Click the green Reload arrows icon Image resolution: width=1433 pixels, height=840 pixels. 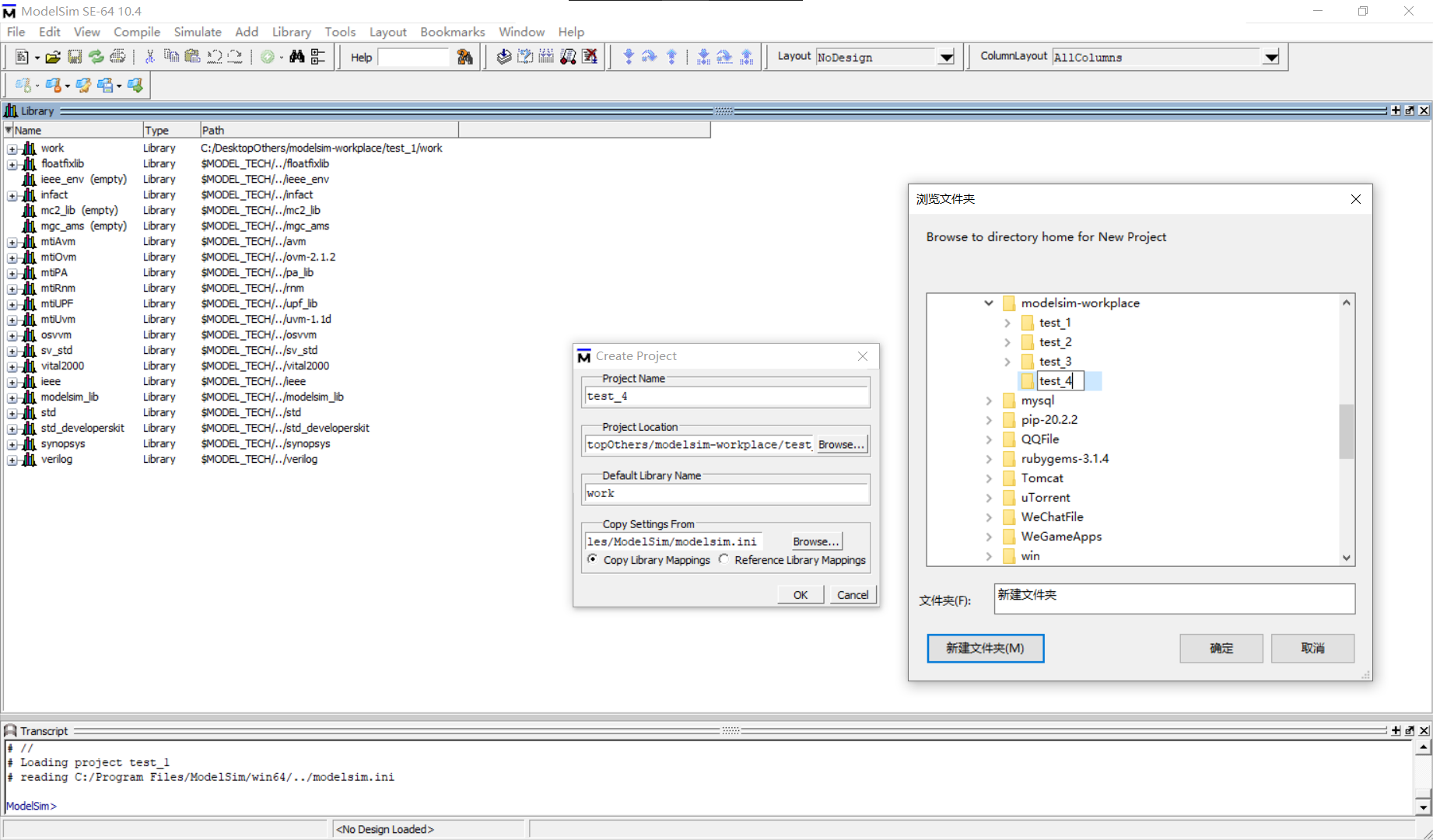[x=96, y=57]
